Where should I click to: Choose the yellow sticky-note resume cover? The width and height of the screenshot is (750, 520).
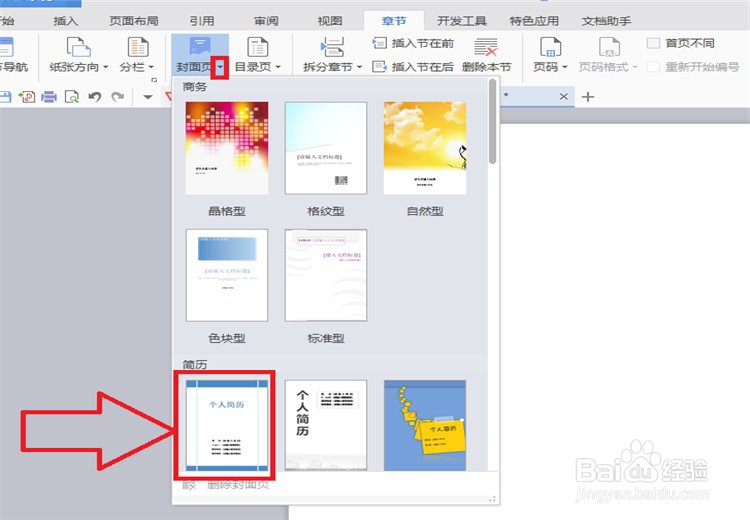[x=425, y=425]
